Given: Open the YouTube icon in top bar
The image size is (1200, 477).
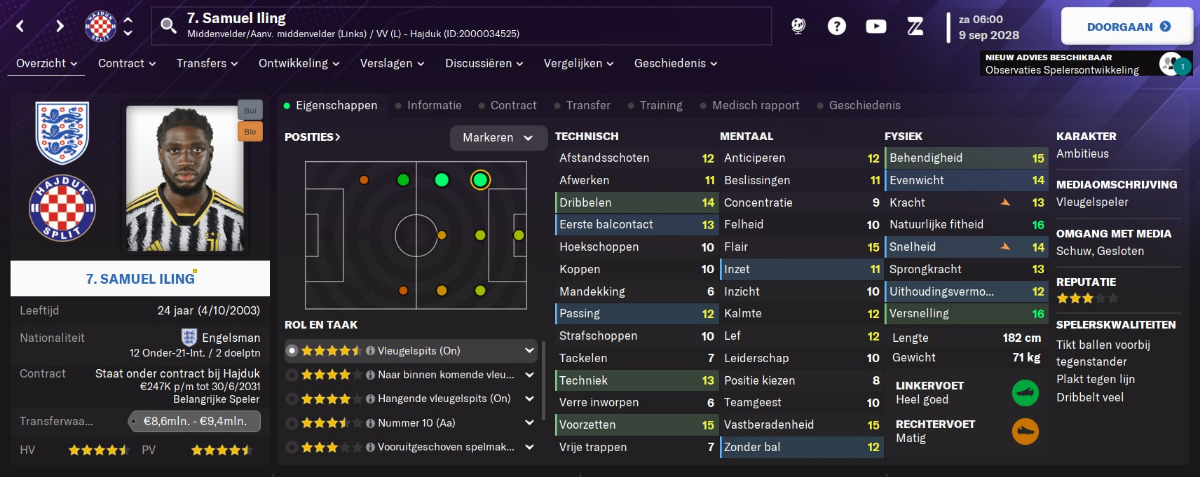Looking at the screenshot, I should coord(876,26).
